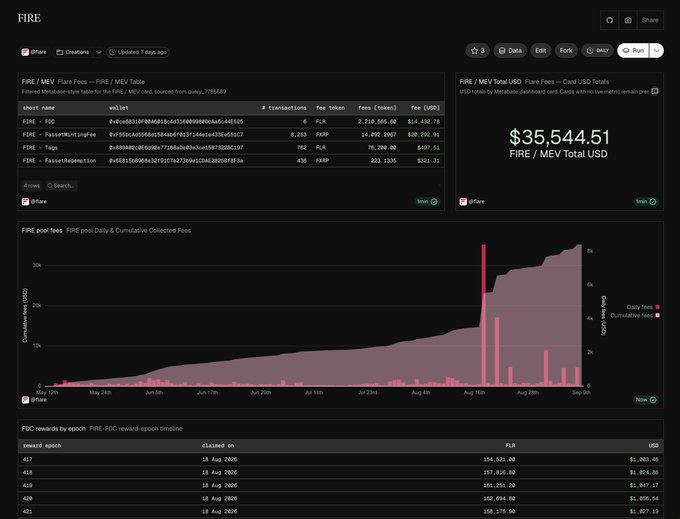Sort by the short name column header
Viewport: 680px width, 519px height.
click(x=39, y=108)
